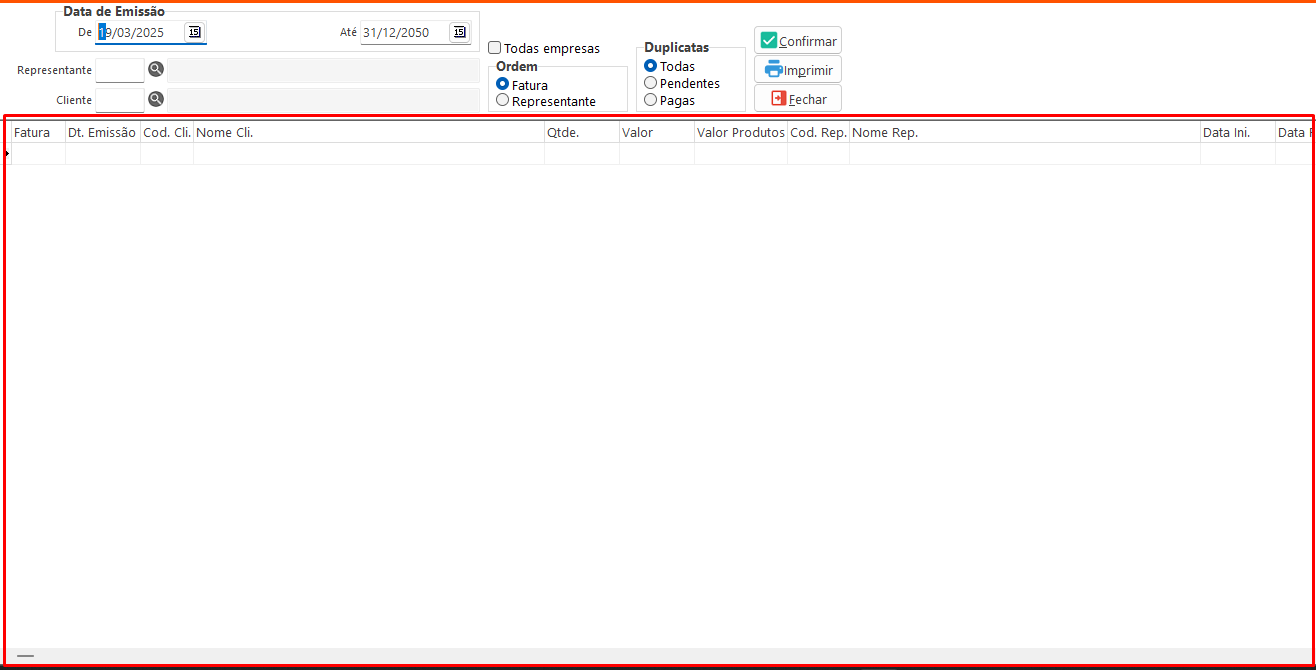Click the Representante search magnifier icon
Viewport: 1316px width, 670px height.
pos(155,70)
